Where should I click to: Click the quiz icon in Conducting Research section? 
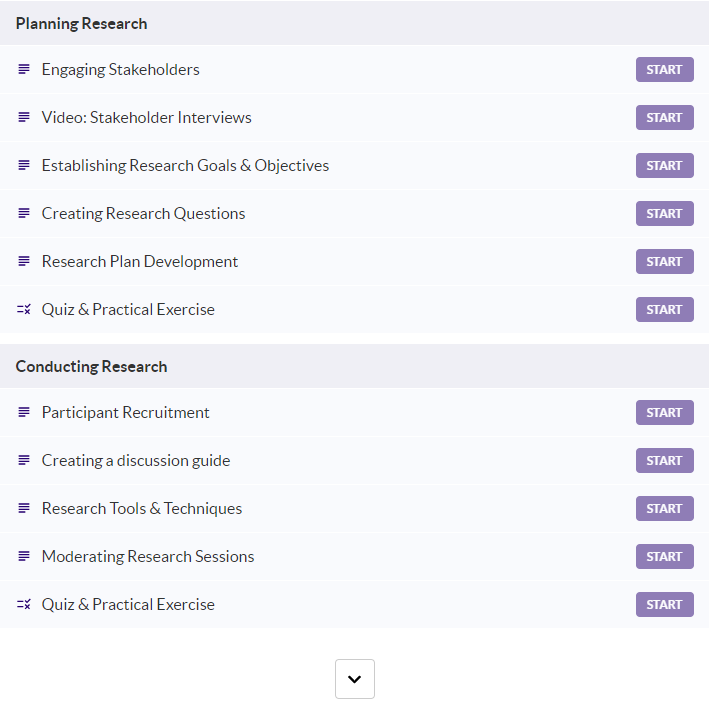pos(23,605)
